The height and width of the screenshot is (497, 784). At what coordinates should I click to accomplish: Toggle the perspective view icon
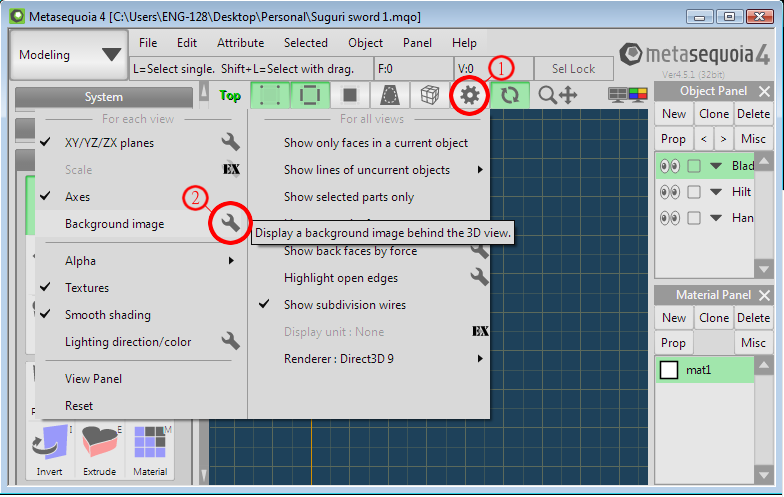click(390, 95)
